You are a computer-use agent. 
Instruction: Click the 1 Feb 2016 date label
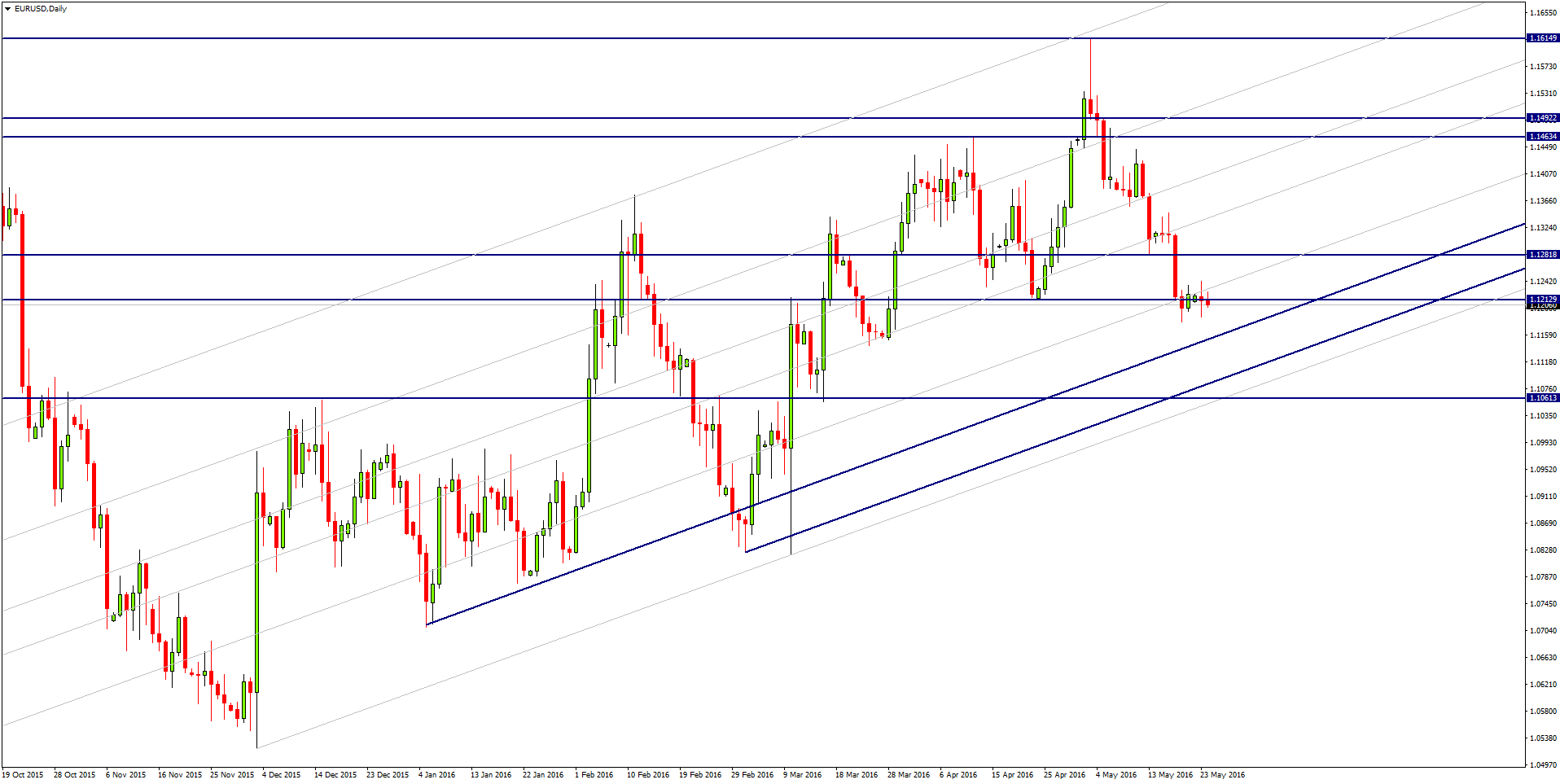[594, 775]
